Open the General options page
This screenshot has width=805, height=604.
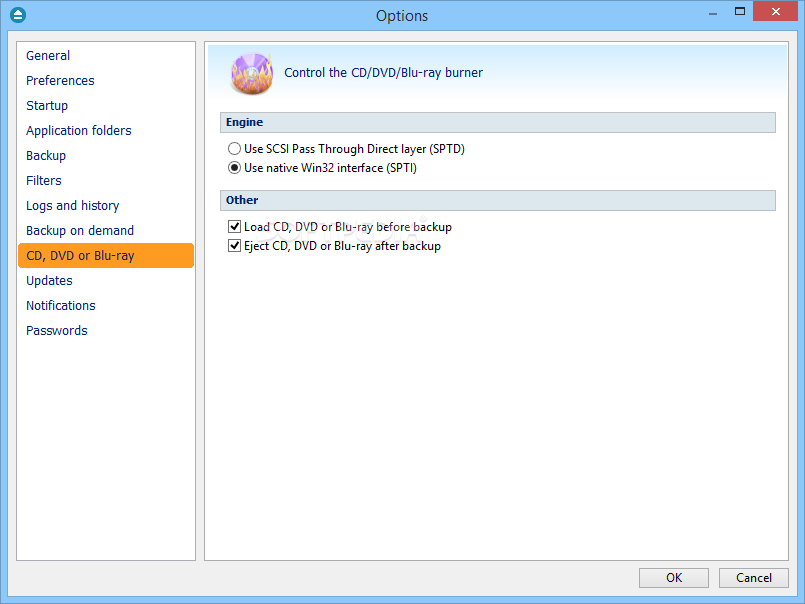tap(48, 55)
